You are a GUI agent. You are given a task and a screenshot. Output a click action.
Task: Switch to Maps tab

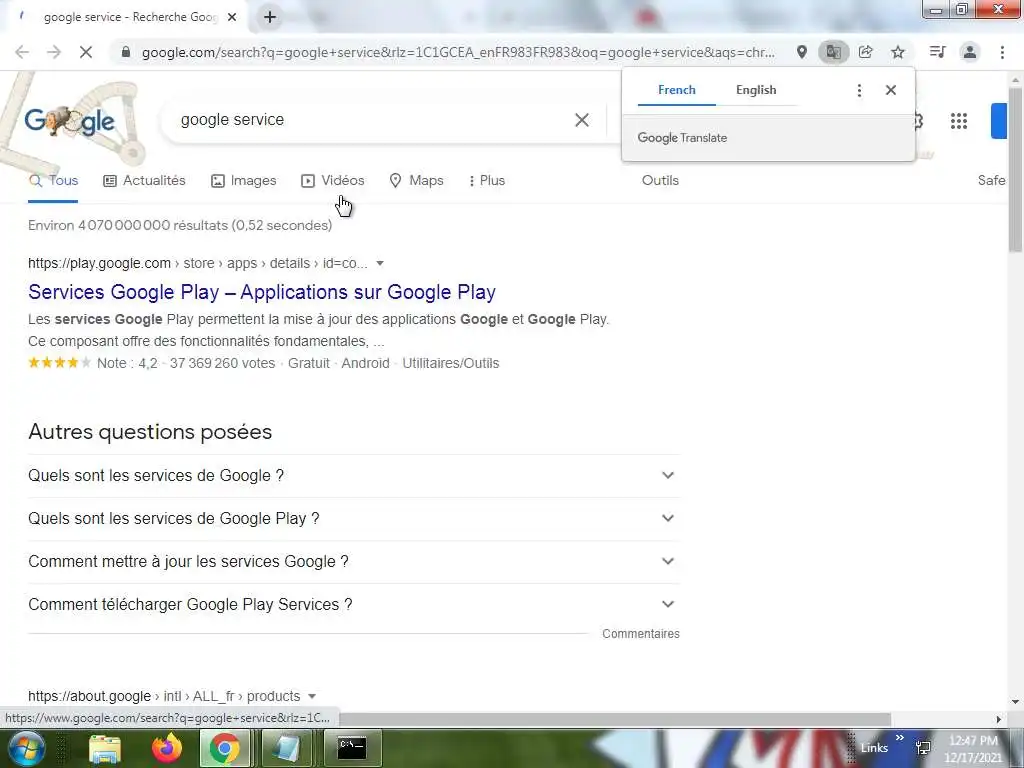(416, 181)
